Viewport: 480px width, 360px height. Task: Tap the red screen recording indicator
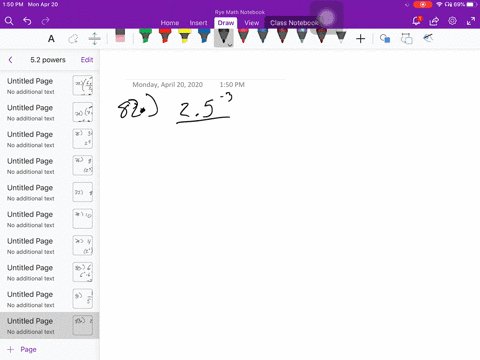[x=423, y=5]
